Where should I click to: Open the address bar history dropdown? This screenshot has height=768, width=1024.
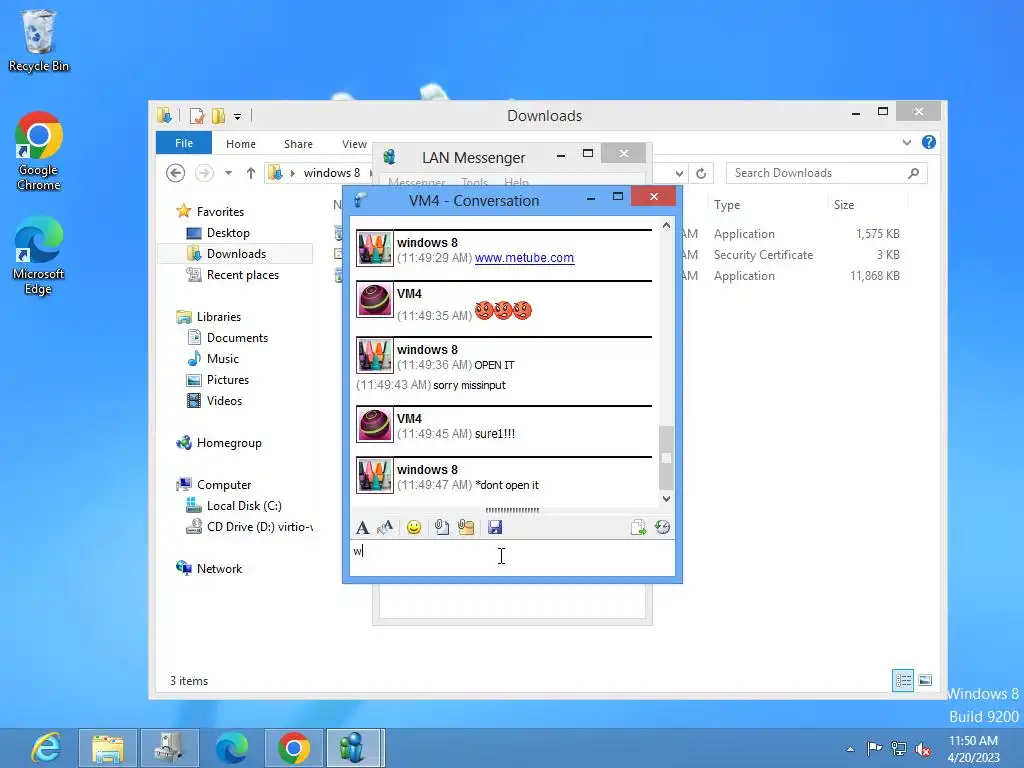[680, 173]
